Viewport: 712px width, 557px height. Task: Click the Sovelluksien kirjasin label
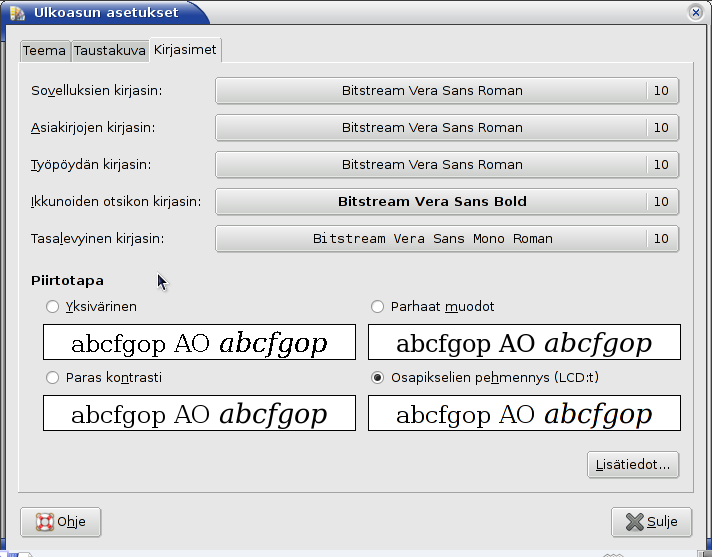(x=97, y=91)
